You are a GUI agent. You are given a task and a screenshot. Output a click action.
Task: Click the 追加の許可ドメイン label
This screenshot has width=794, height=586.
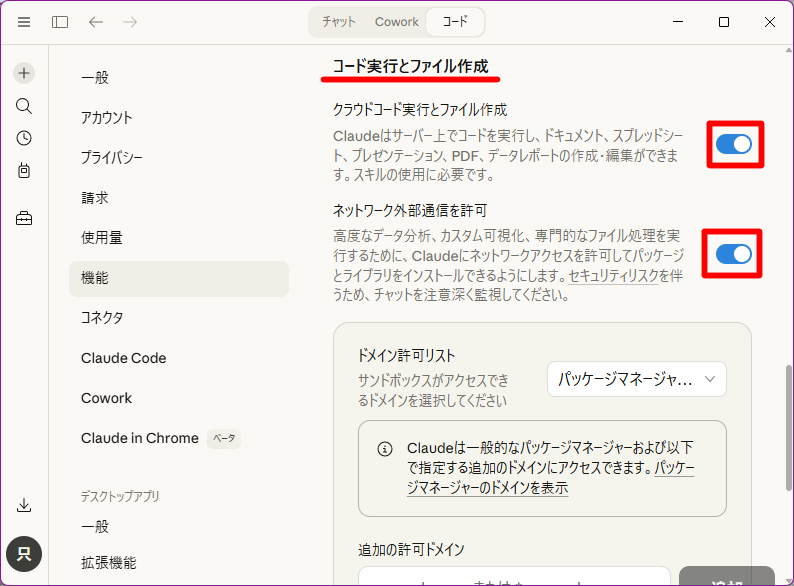[411, 550]
